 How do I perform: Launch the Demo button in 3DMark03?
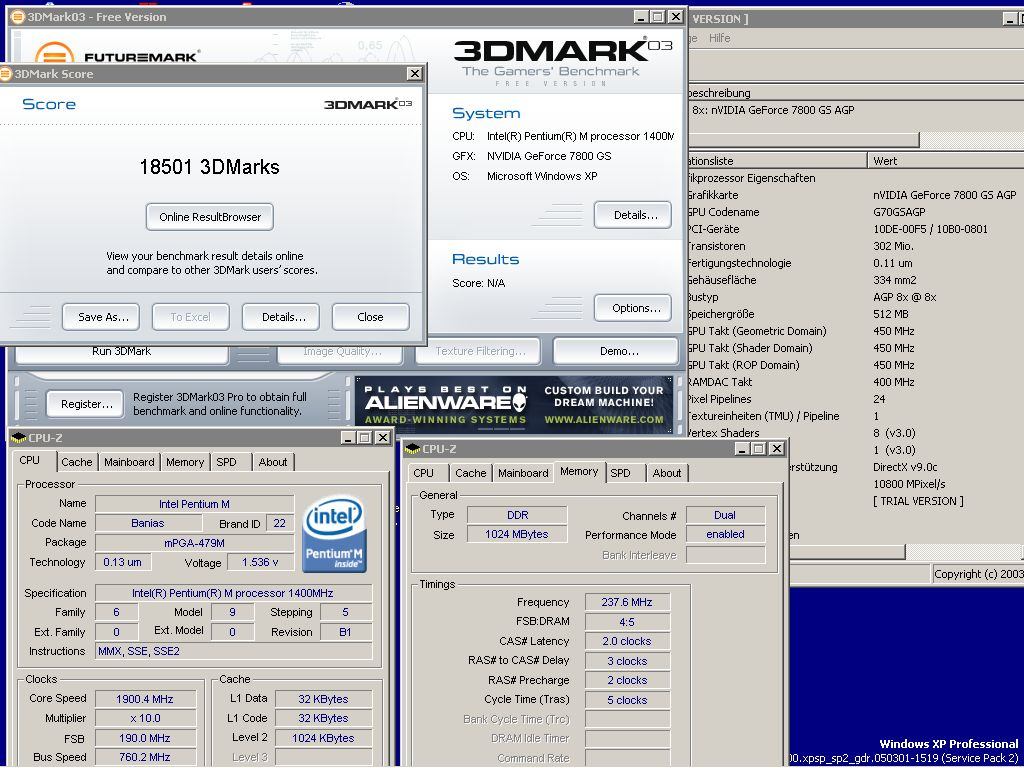(x=616, y=351)
